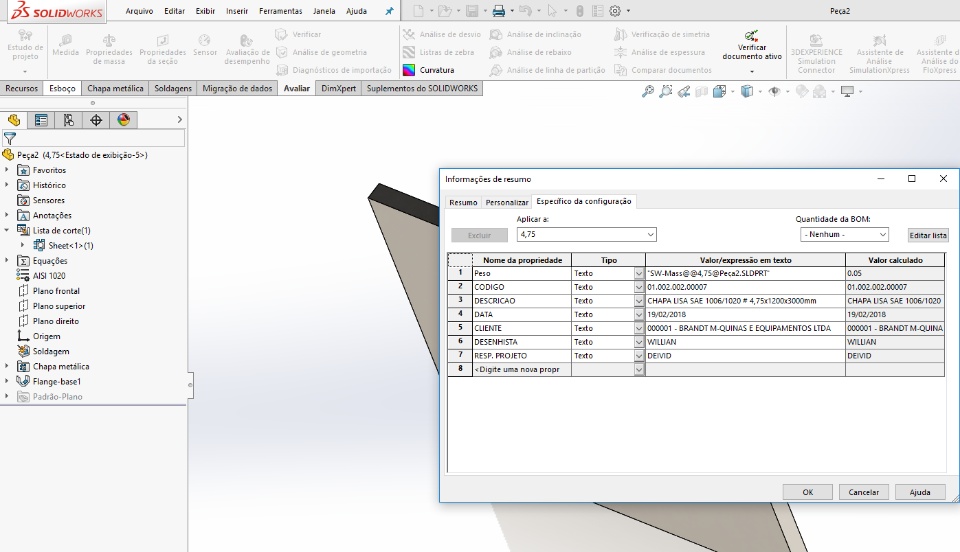Screen dimensions: 960x552
Task: Expand the manager panel tabs chevron
Action: [179, 120]
